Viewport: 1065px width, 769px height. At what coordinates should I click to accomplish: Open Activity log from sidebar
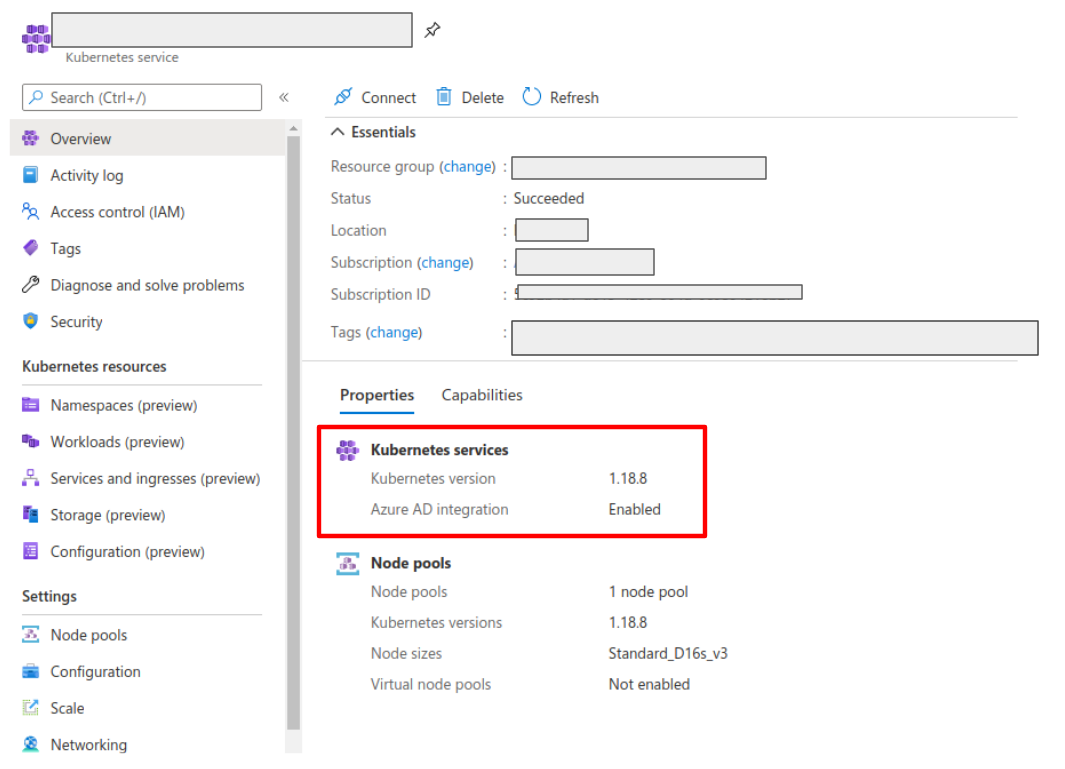click(87, 176)
